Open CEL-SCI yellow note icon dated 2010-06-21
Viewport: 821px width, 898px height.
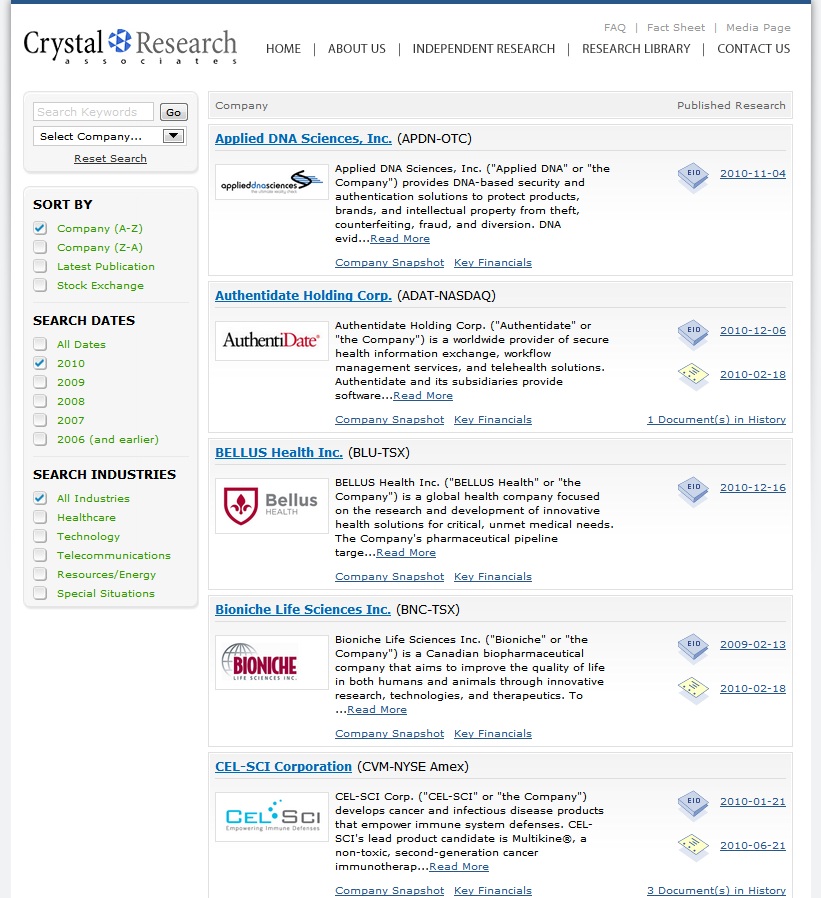(x=693, y=846)
